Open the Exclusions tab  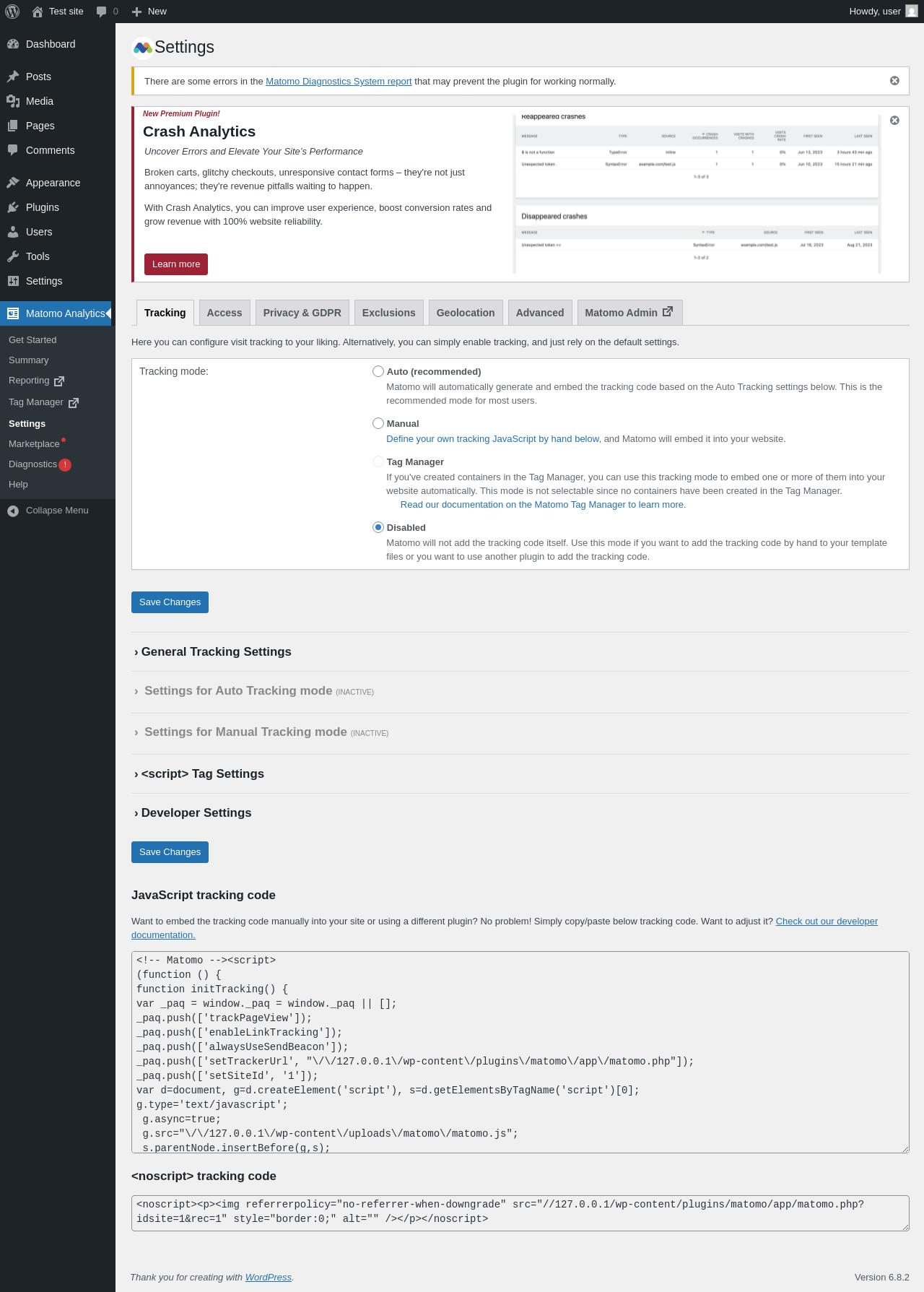coord(389,313)
